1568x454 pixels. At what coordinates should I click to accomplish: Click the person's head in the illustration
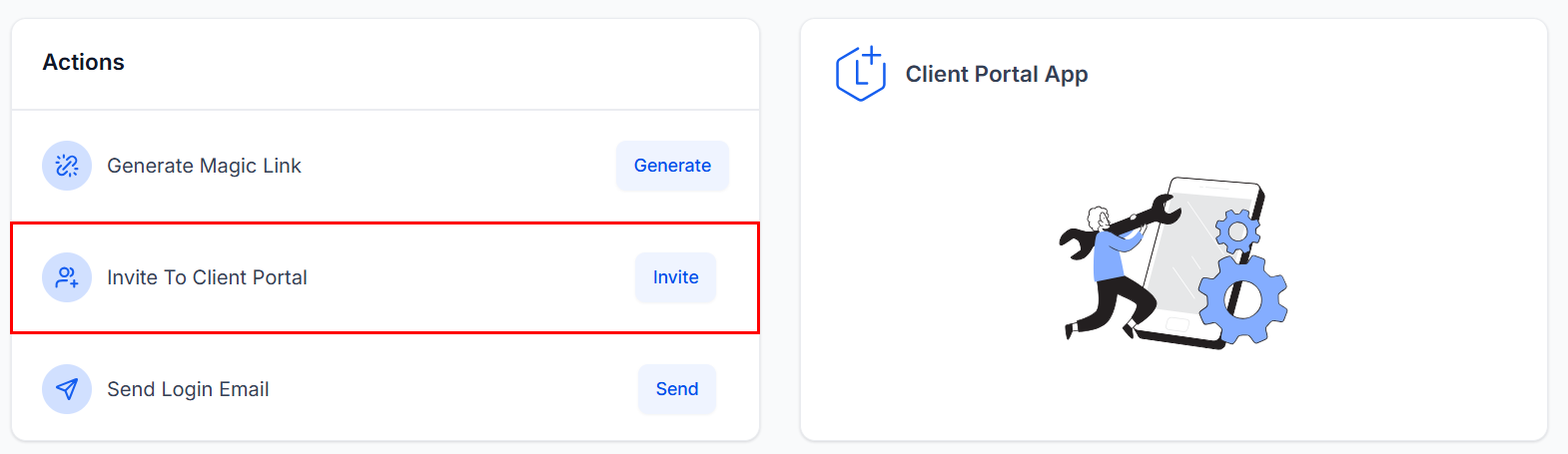1099,219
